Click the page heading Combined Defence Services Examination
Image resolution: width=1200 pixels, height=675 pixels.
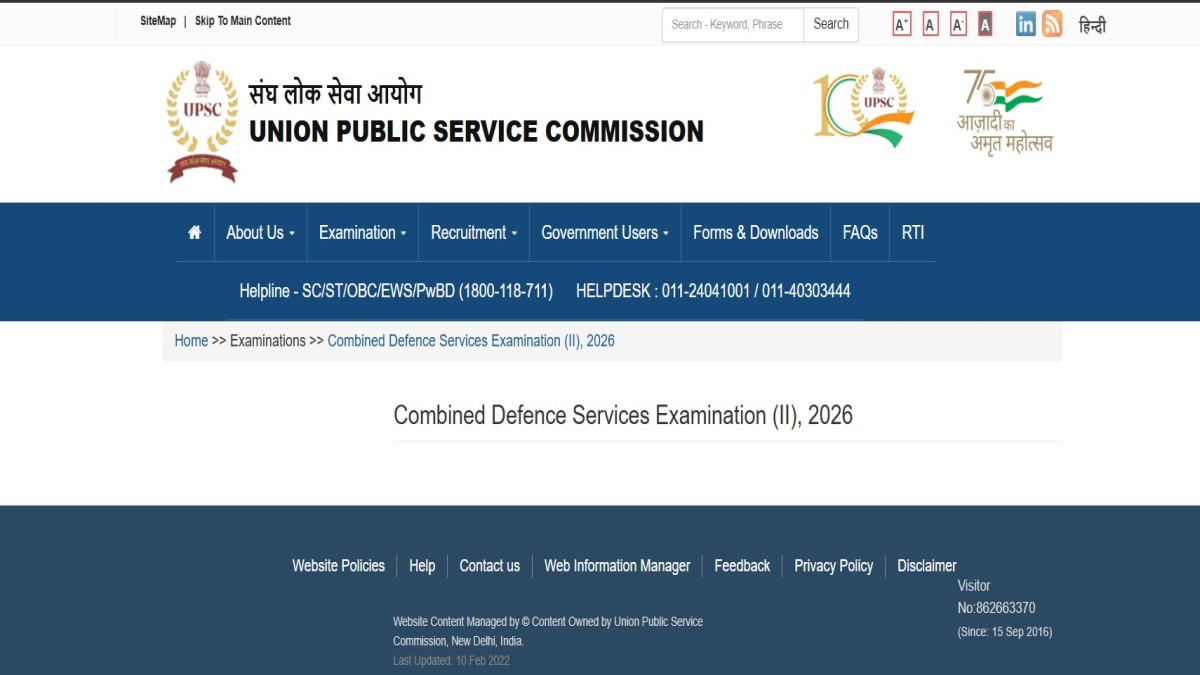click(623, 415)
